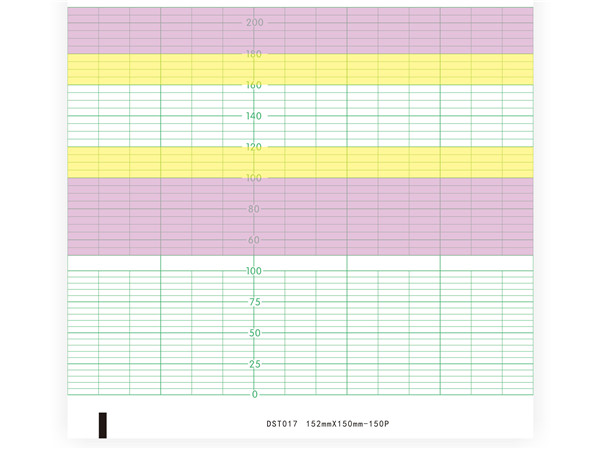
Task: Click the 140 scale label
Action: (x=254, y=117)
